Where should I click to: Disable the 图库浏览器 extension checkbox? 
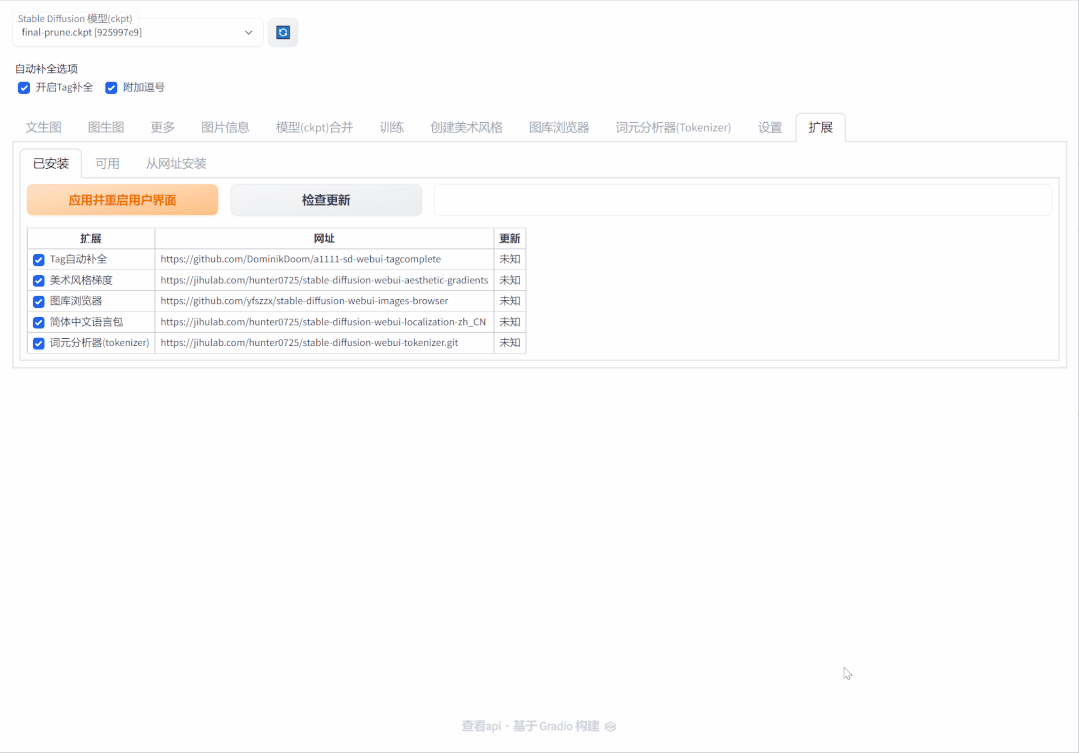[38, 301]
